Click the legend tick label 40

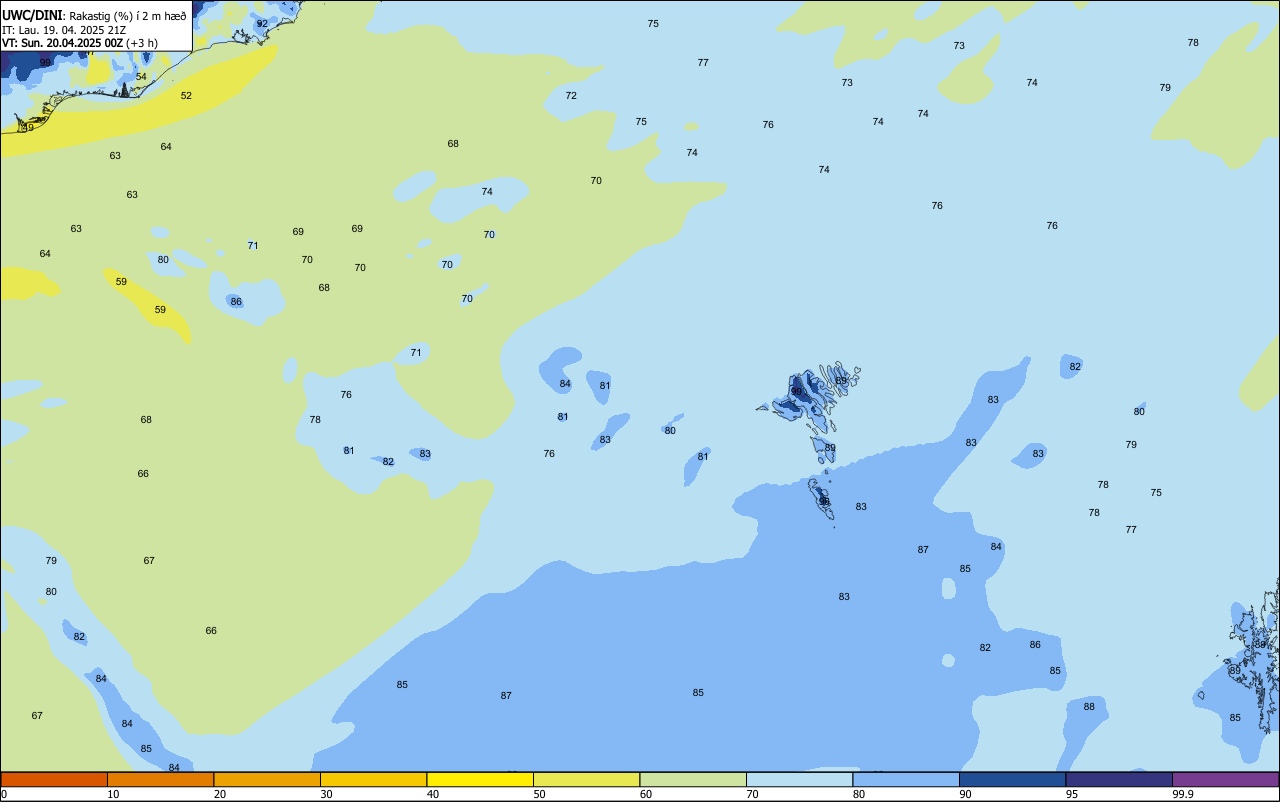(x=433, y=794)
